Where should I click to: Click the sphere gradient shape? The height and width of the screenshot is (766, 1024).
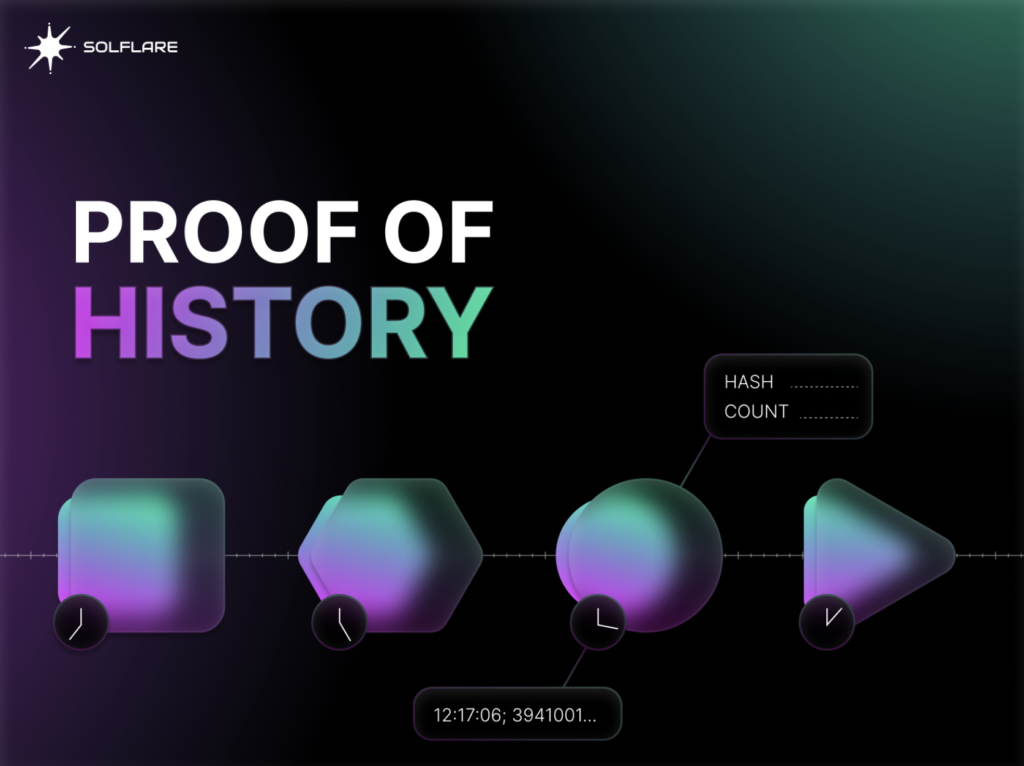640,553
